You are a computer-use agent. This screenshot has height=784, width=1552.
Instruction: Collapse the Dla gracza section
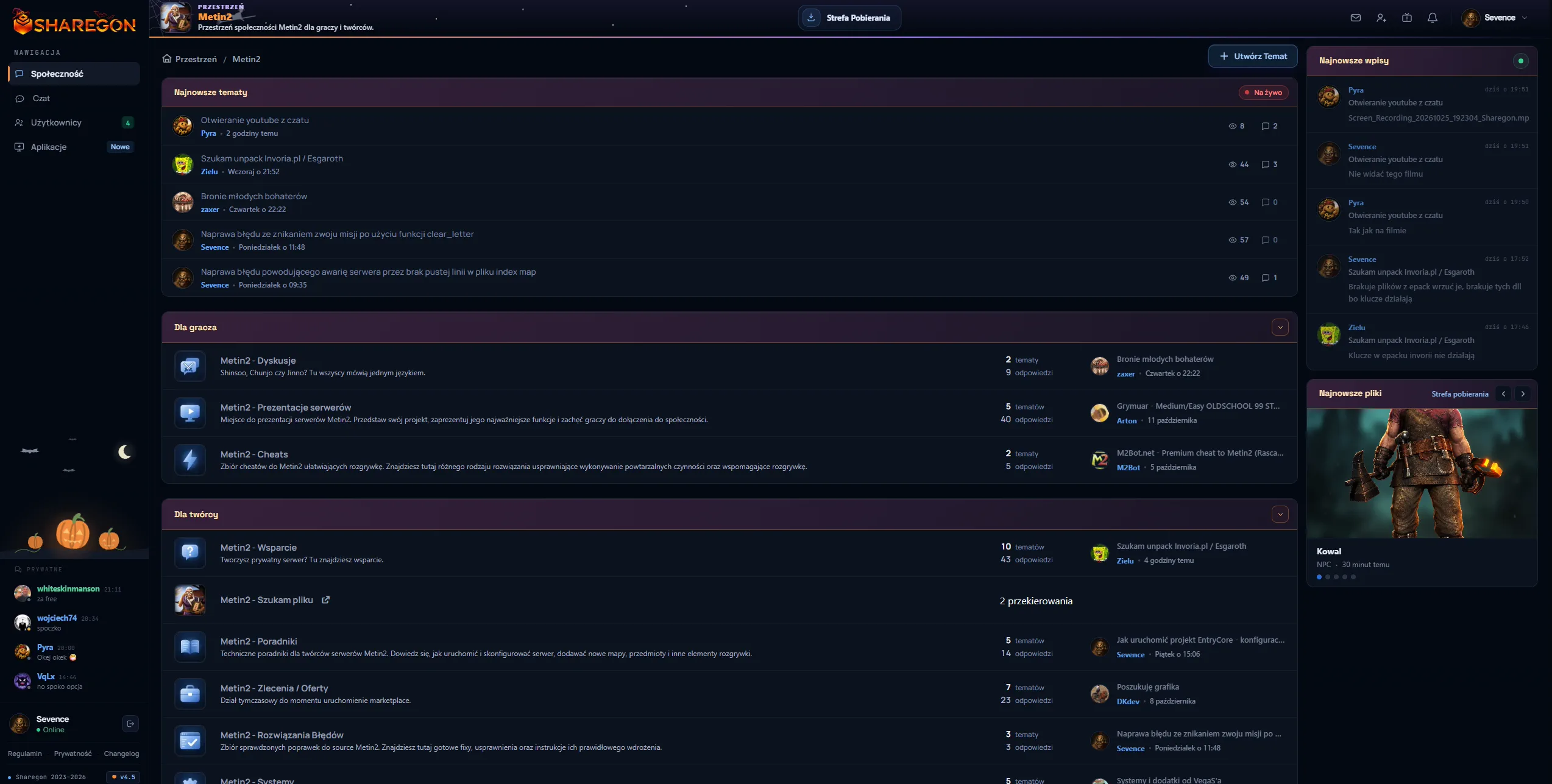click(1280, 327)
